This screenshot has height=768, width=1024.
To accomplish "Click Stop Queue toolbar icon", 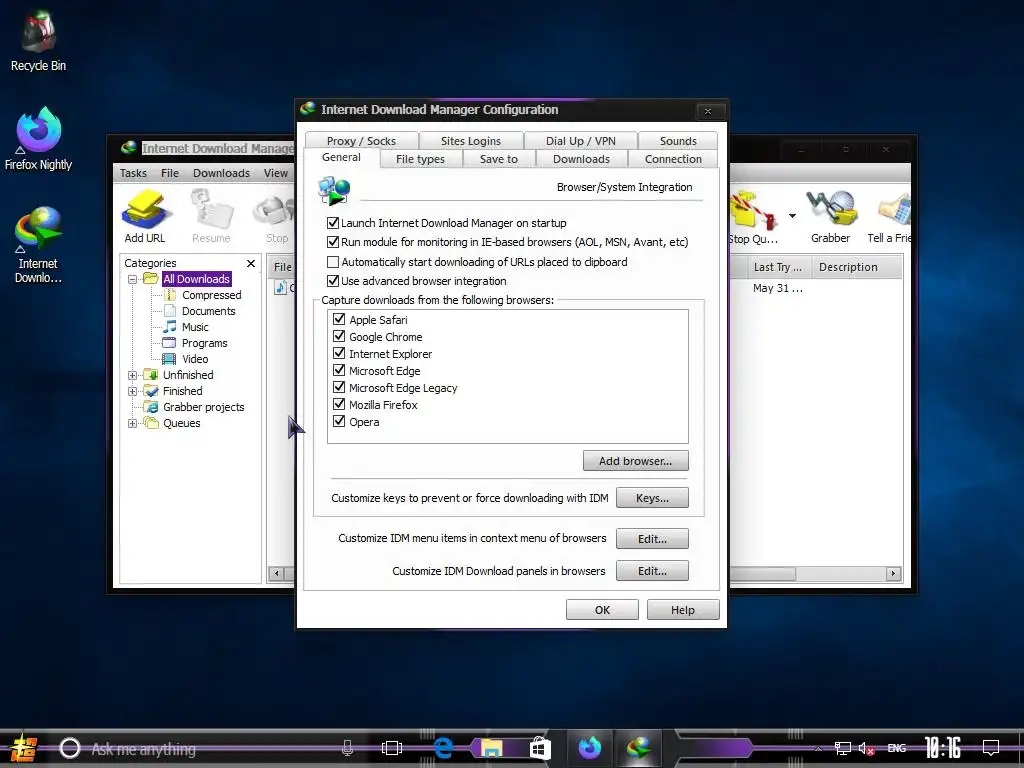I will coord(753,216).
